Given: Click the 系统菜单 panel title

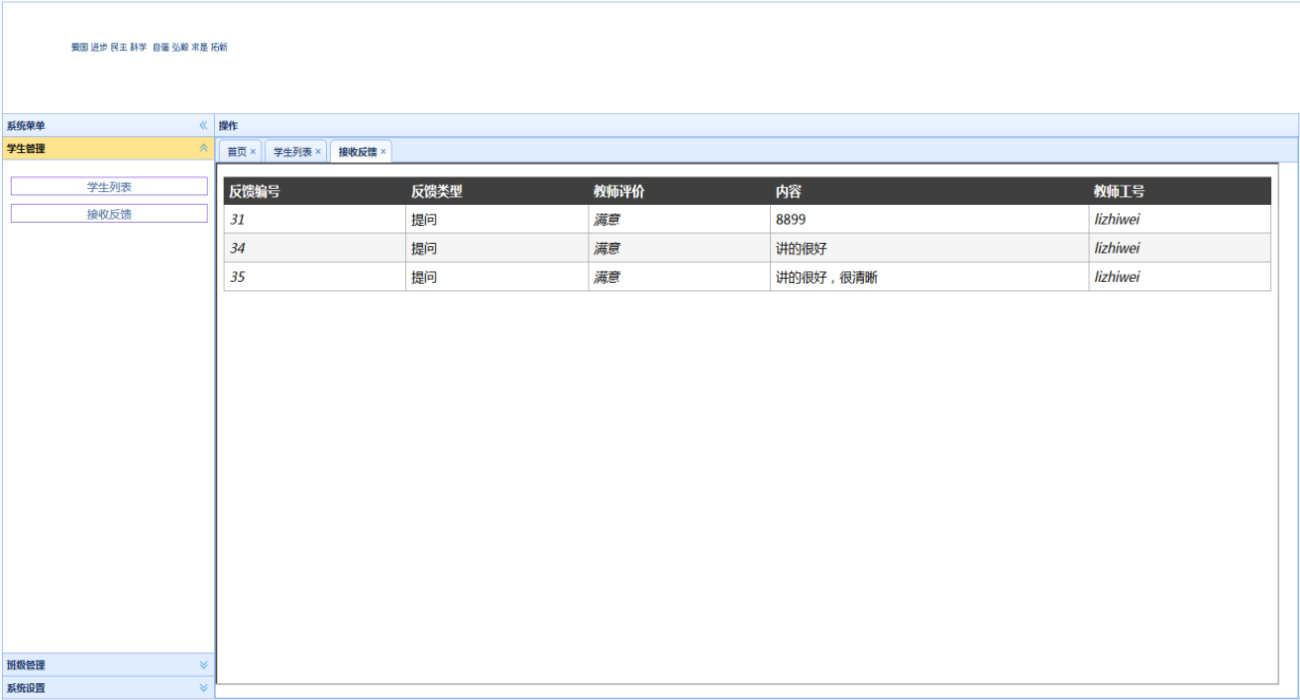Looking at the screenshot, I should [26, 125].
